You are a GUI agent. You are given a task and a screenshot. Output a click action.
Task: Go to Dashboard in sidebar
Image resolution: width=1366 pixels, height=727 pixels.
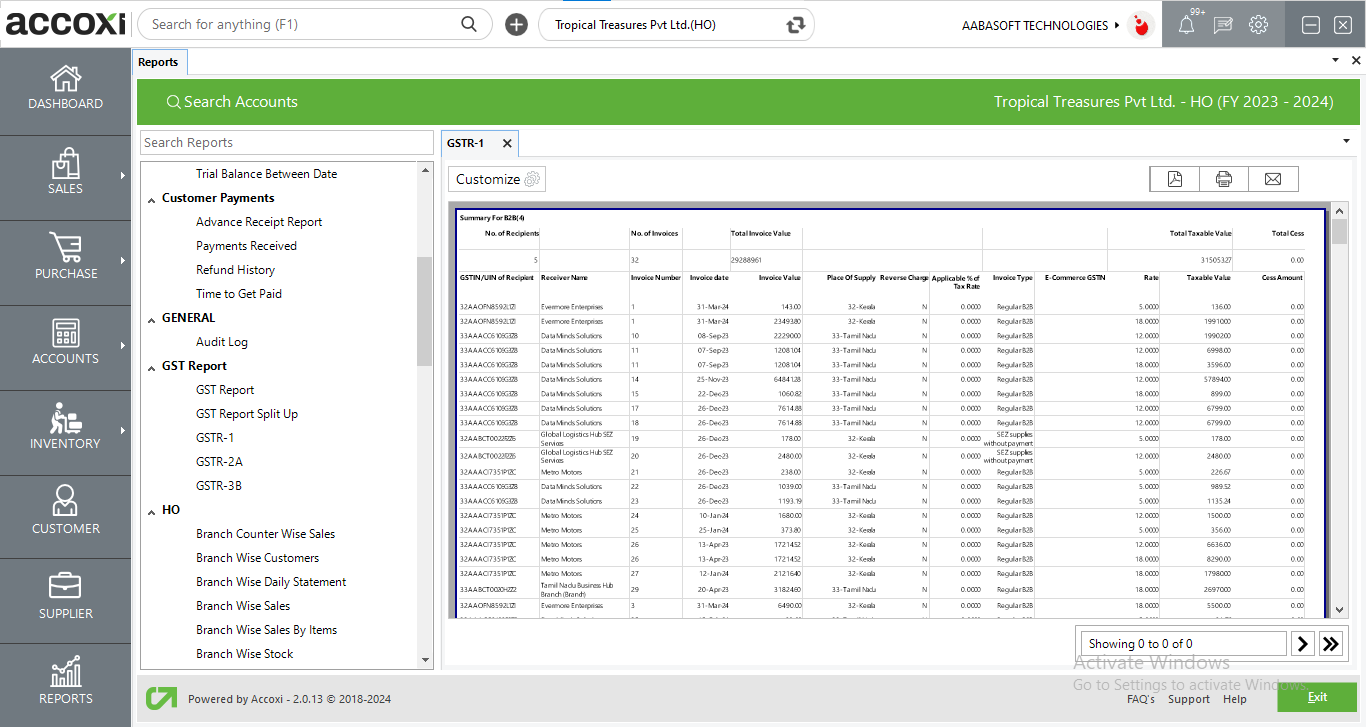tap(65, 88)
